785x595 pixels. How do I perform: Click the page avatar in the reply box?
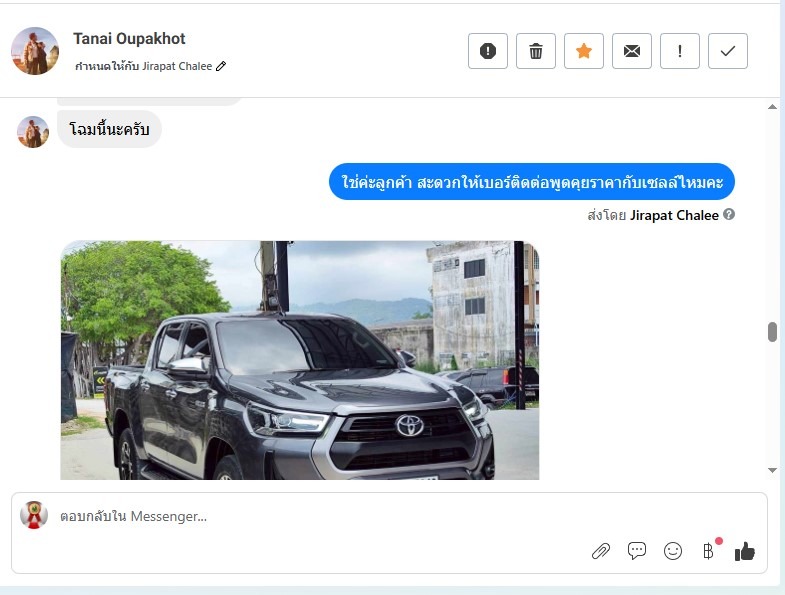(x=34, y=514)
